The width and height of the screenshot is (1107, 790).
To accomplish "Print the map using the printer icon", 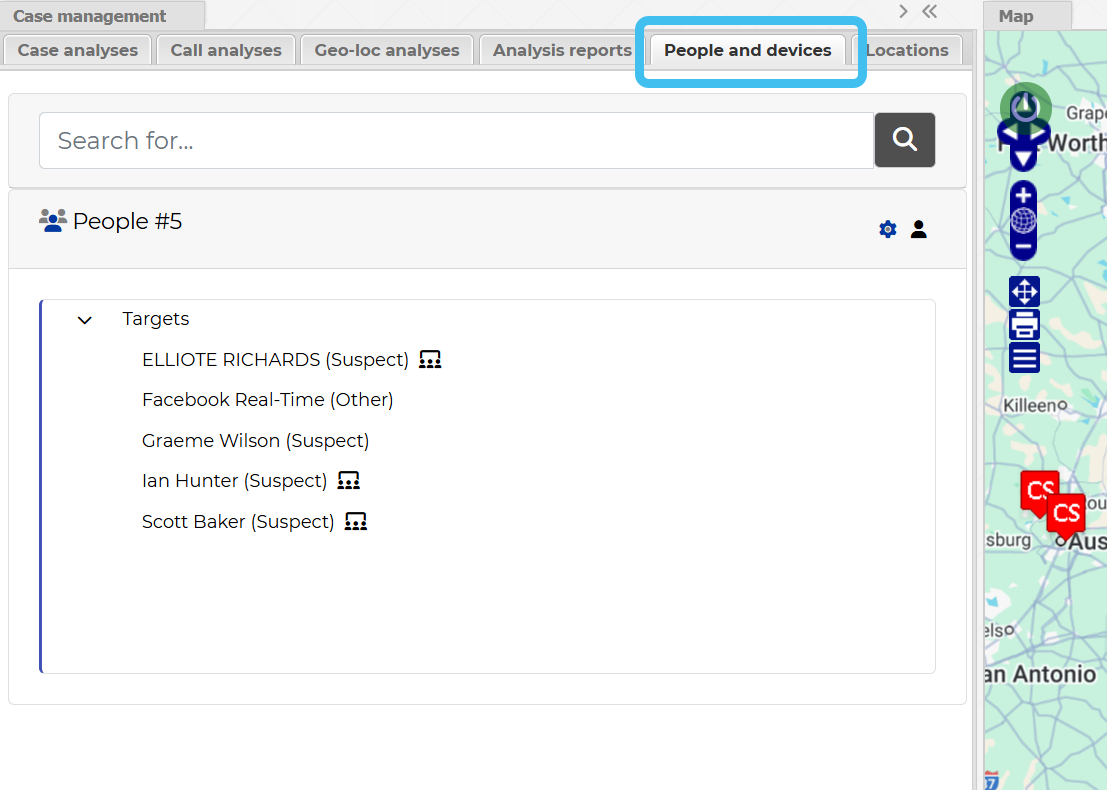I will tap(1024, 325).
